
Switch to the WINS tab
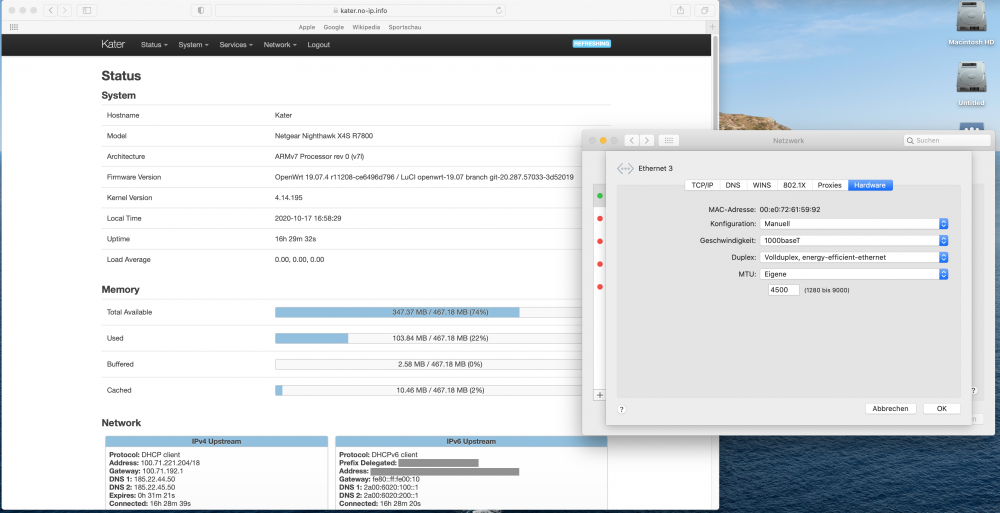point(761,185)
